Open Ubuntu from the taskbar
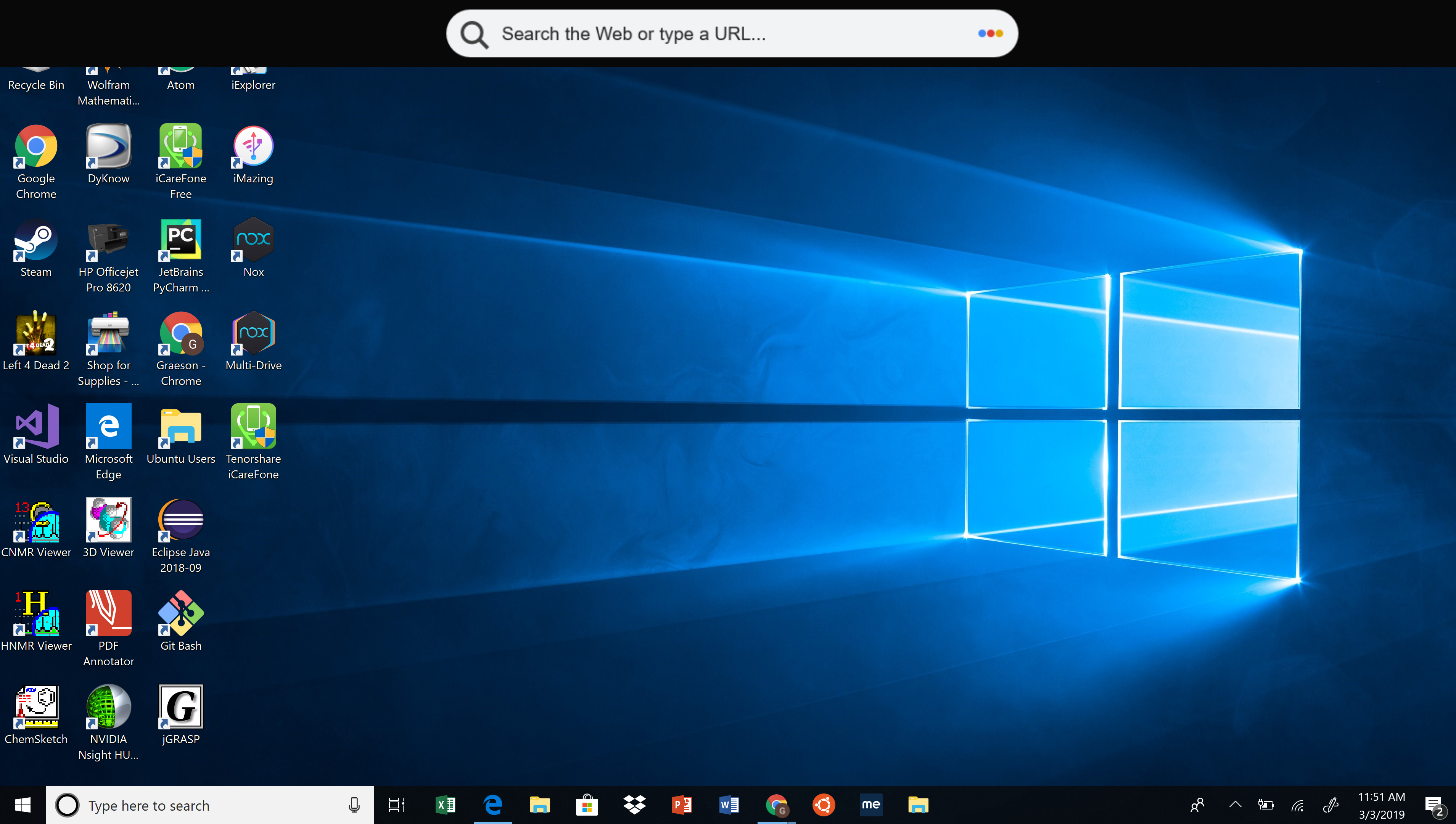This screenshot has height=824, width=1456. pyautogui.click(x=824, y=805)
